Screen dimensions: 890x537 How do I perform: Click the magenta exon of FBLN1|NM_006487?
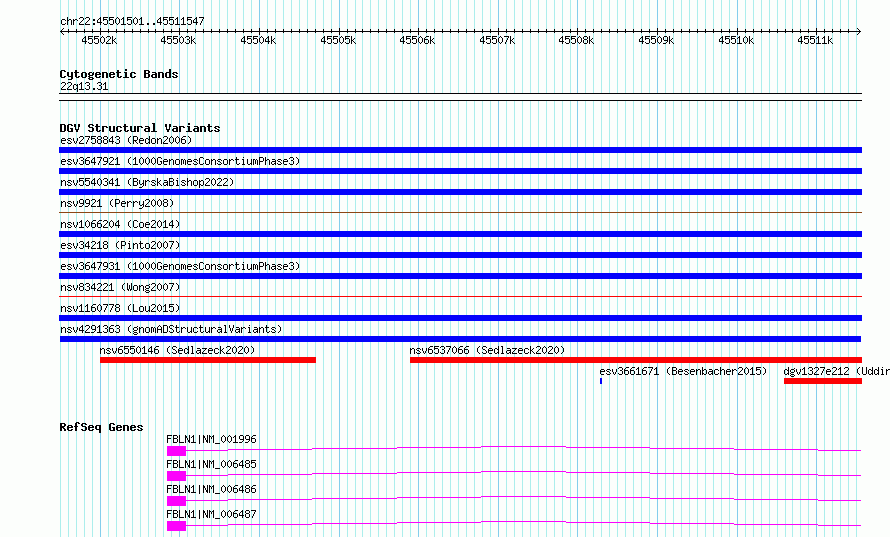point(177,526)
